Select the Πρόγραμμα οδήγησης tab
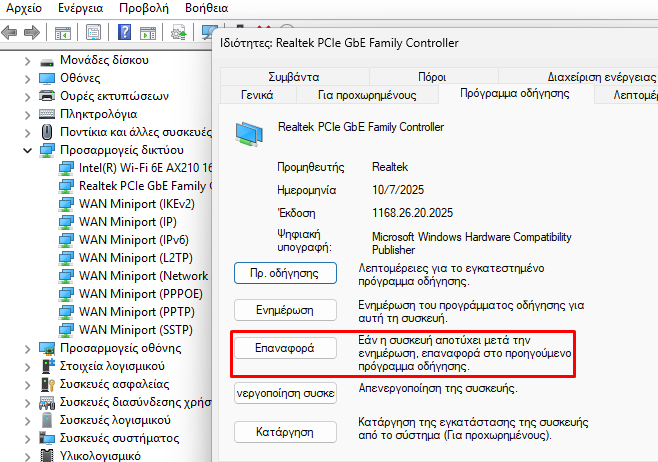658x462 pixels. [x=515, y=93]
